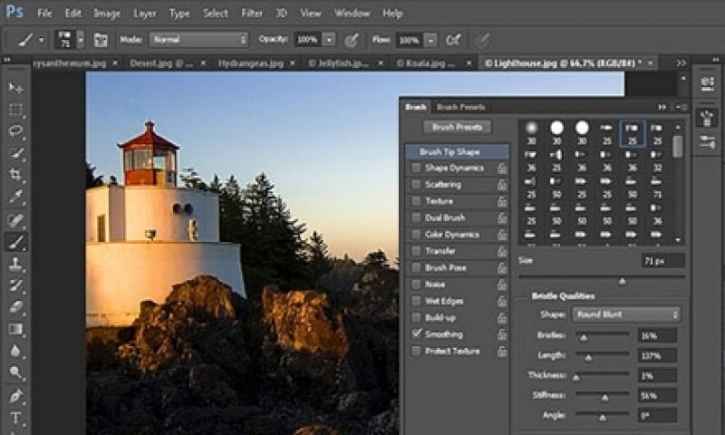Viewport: 725px width, 435px height.
Task: Turn off the Smoothing checkbox
Action: 416,334
